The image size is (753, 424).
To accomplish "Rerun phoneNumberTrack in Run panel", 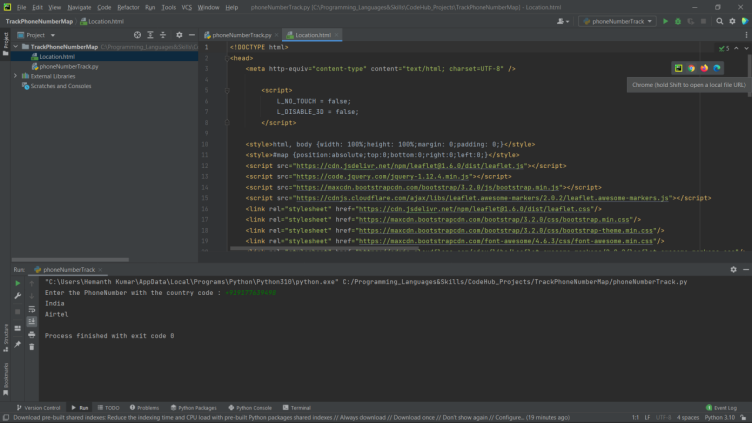I will [x=18, y=283].
